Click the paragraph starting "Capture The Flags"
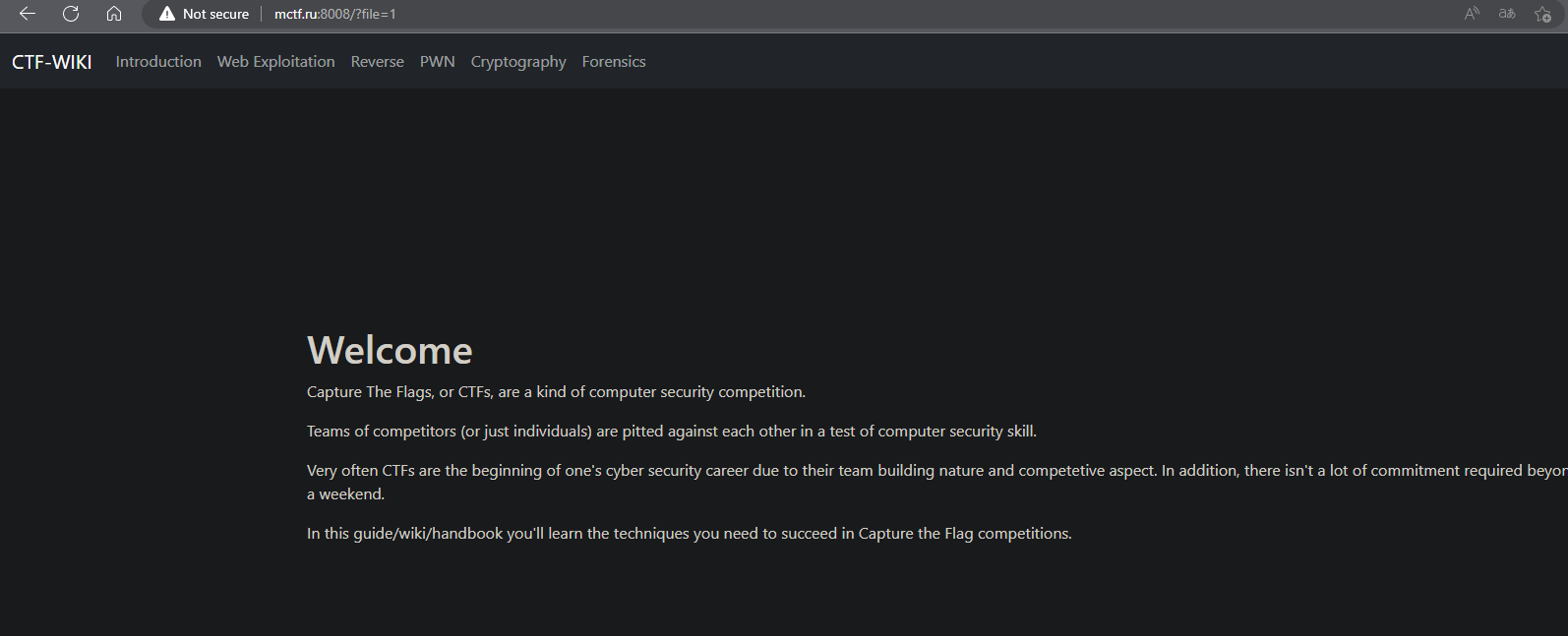 tap(556, 392)
